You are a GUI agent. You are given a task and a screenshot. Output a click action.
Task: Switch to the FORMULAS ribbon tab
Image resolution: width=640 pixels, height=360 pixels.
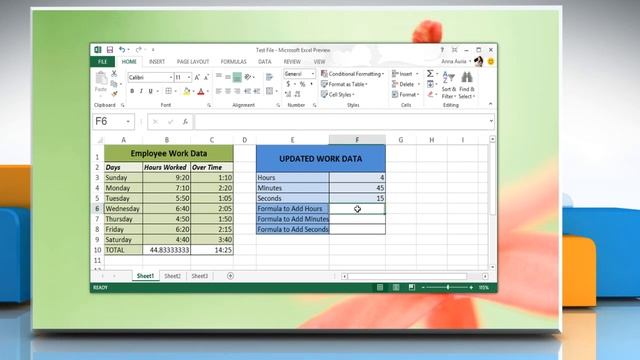coord(233,62)
